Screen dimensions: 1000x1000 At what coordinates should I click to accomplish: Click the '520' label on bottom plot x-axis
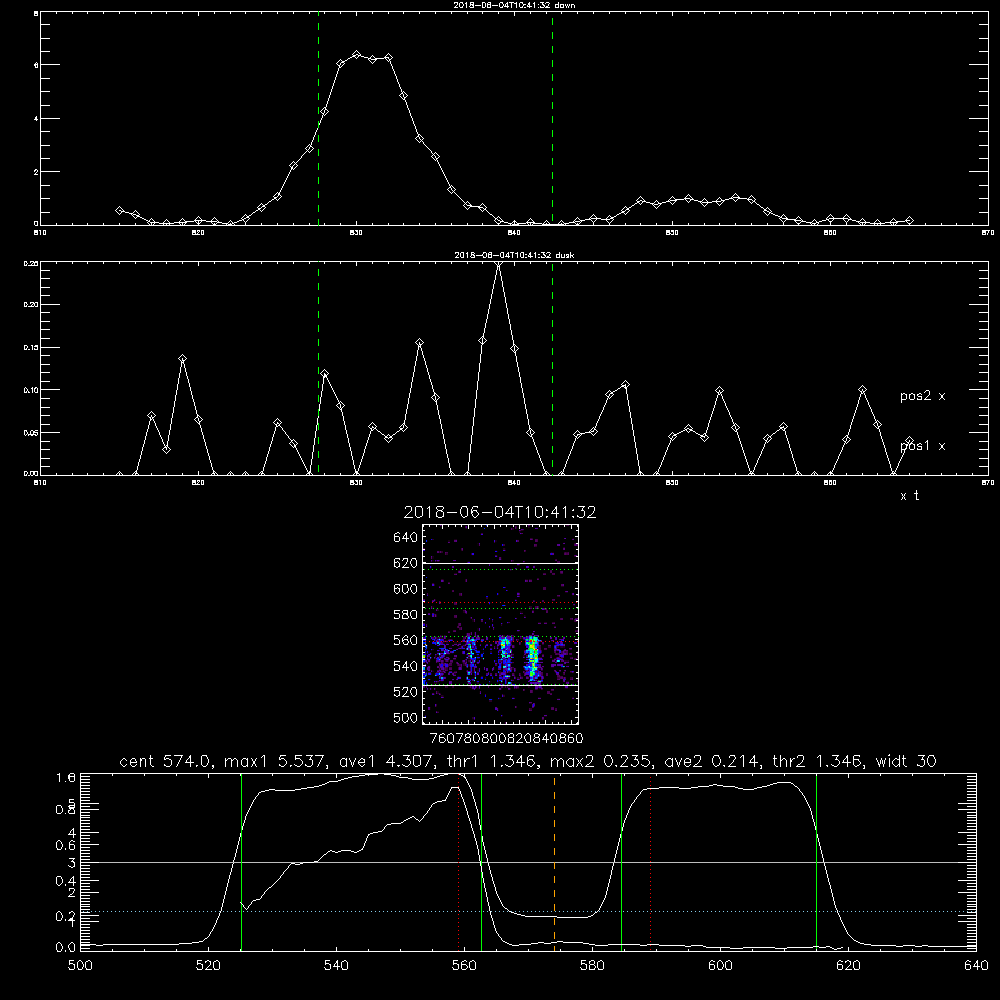tap(208, 966)
